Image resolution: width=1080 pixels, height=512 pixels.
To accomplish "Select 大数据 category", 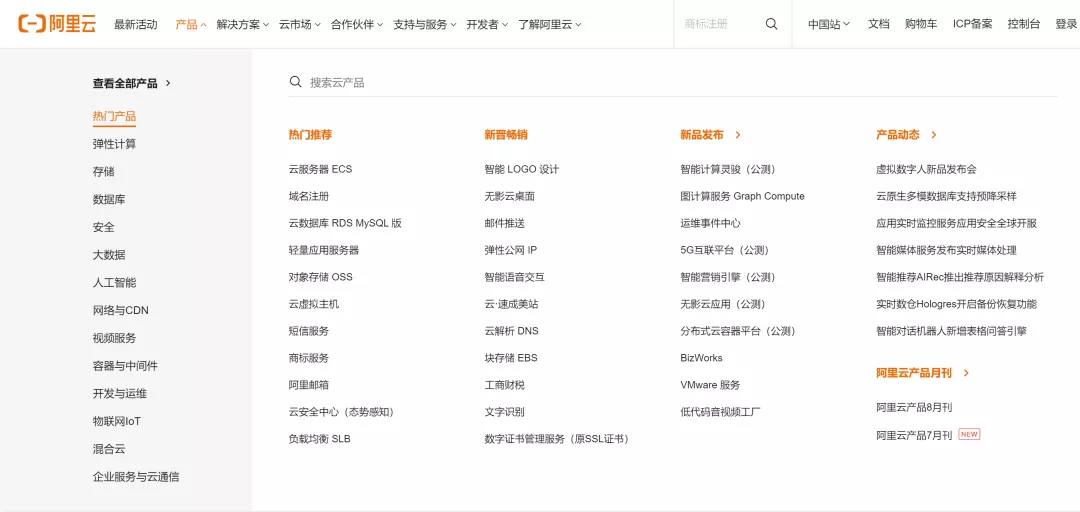I will [109, 255].
